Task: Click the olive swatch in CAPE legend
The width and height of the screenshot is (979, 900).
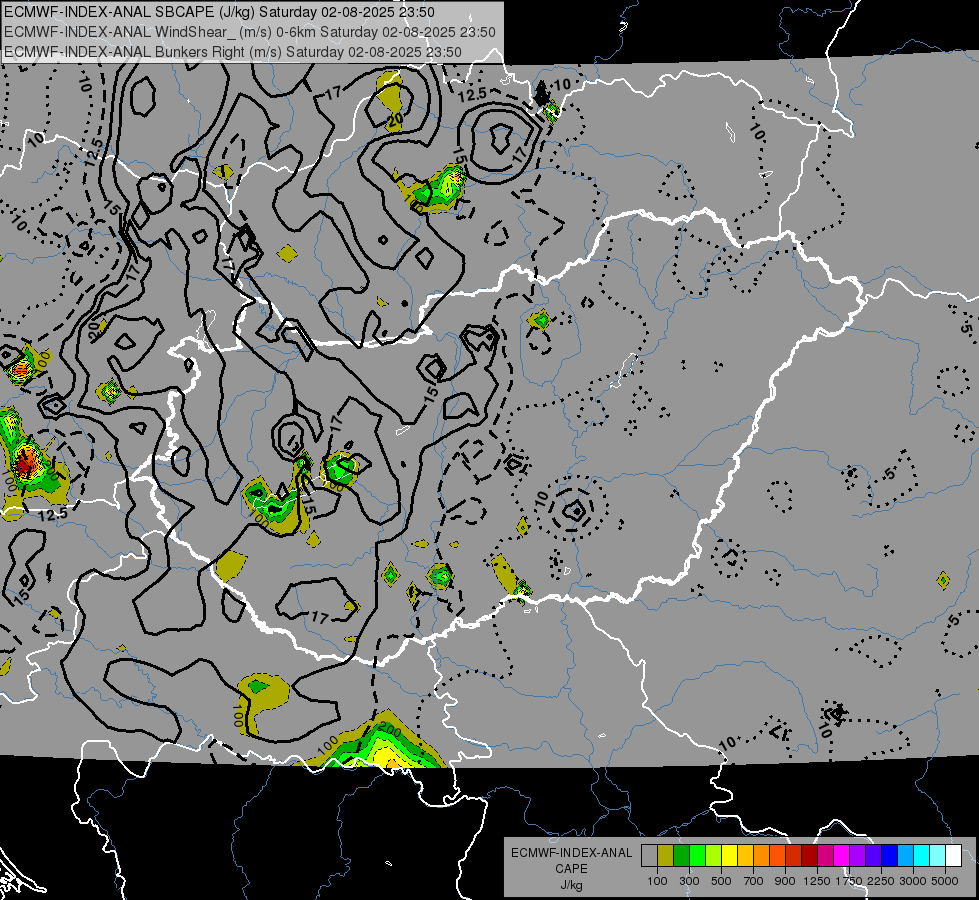Action: point(666,856)
